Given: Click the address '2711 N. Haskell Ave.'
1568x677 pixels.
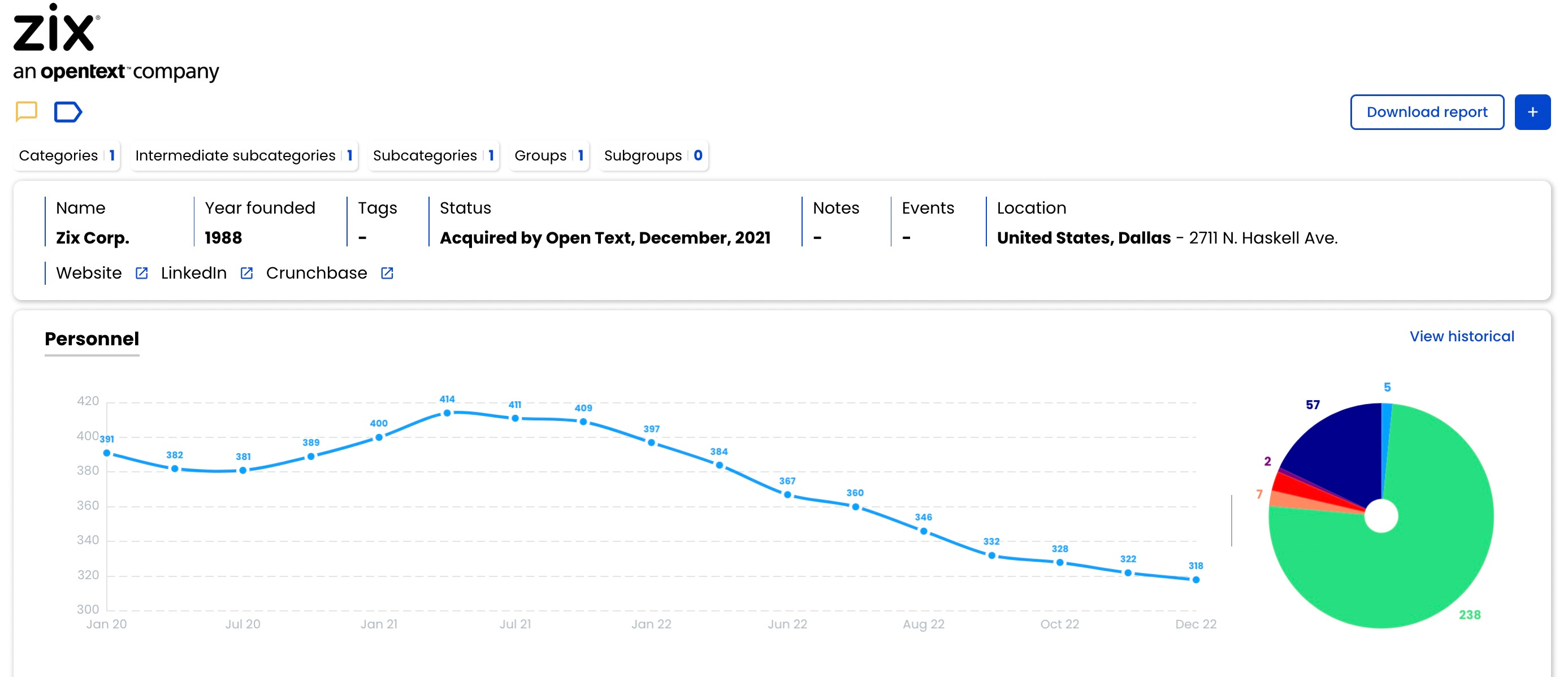Looking at the screenshot, I should tap(1263, 238).
